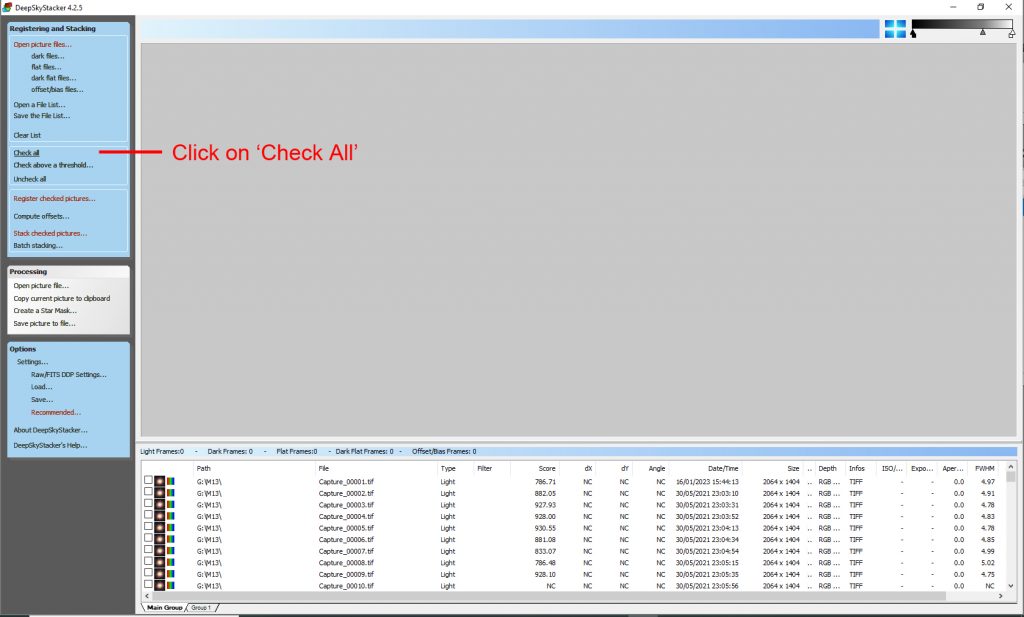Click RGB color icon of Capture_00002.tif row

click(x=170, y=493)
